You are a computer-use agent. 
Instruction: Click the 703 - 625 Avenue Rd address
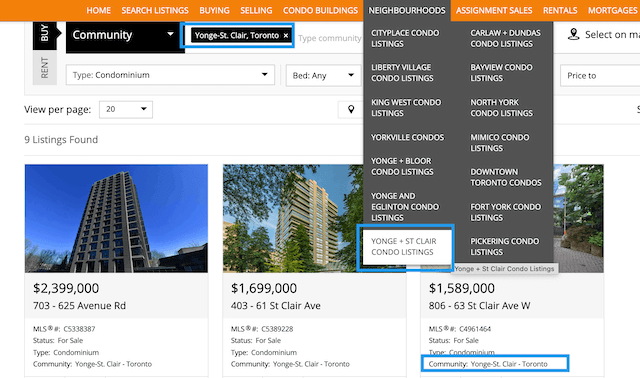[x=80, y=306]
